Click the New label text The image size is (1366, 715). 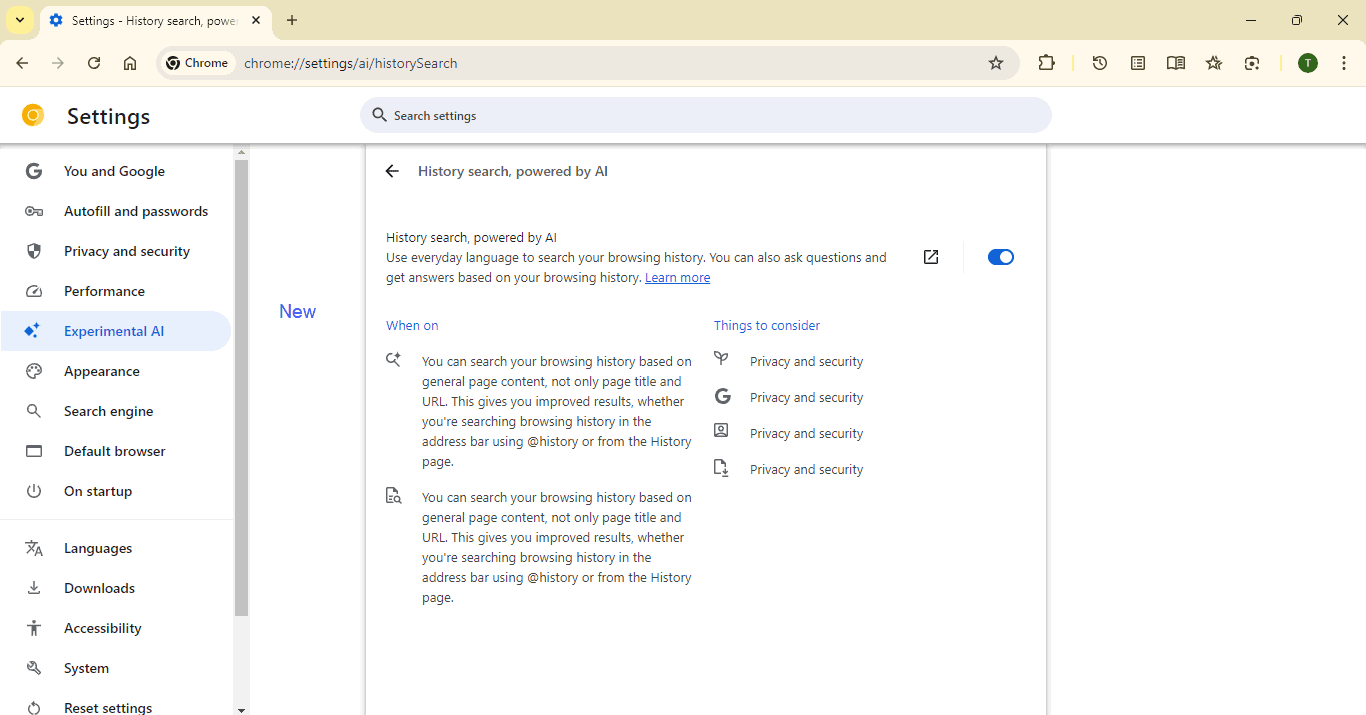297,311
